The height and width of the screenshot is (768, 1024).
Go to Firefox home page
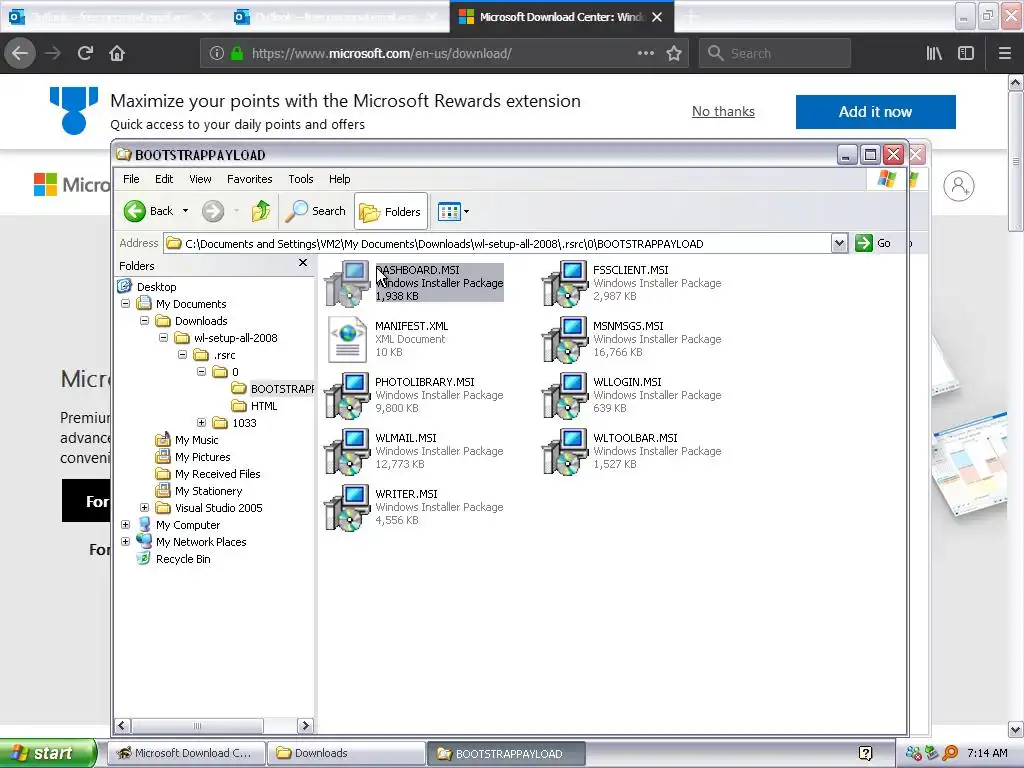(x=117, y=54)
